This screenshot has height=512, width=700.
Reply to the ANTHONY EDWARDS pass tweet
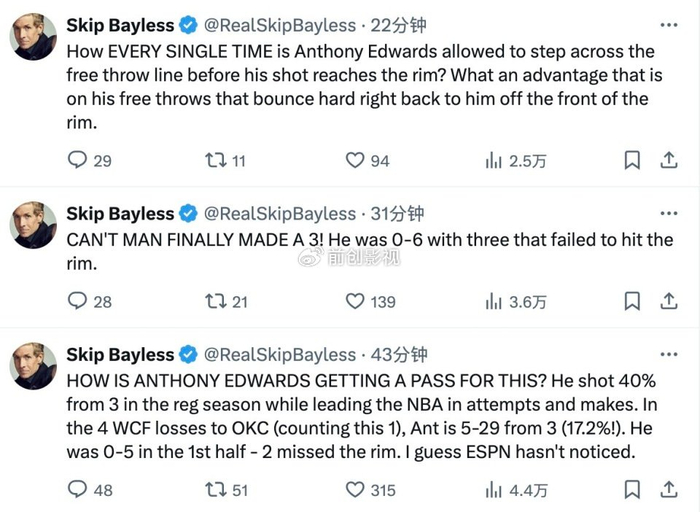coord(78,489)
